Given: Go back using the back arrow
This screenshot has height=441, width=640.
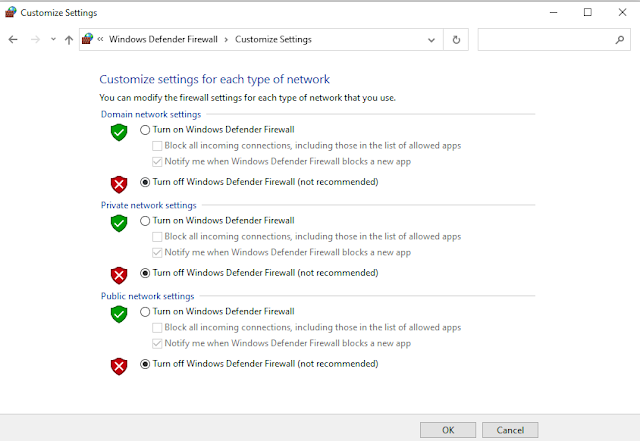Looking at the screenshot, I should tap(13, 40).
